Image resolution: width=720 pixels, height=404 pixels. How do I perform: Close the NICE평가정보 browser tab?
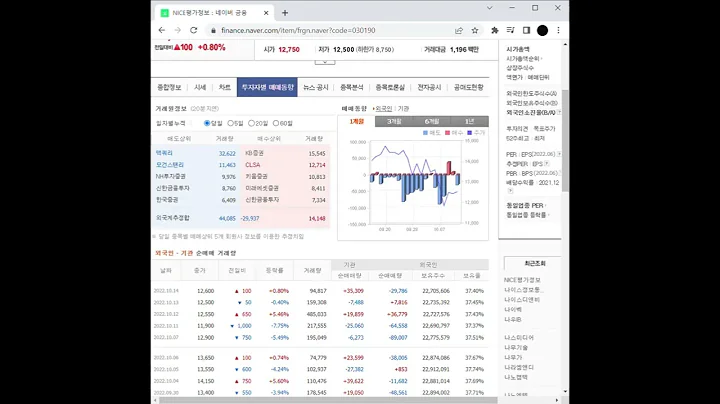tap(266, 13)
